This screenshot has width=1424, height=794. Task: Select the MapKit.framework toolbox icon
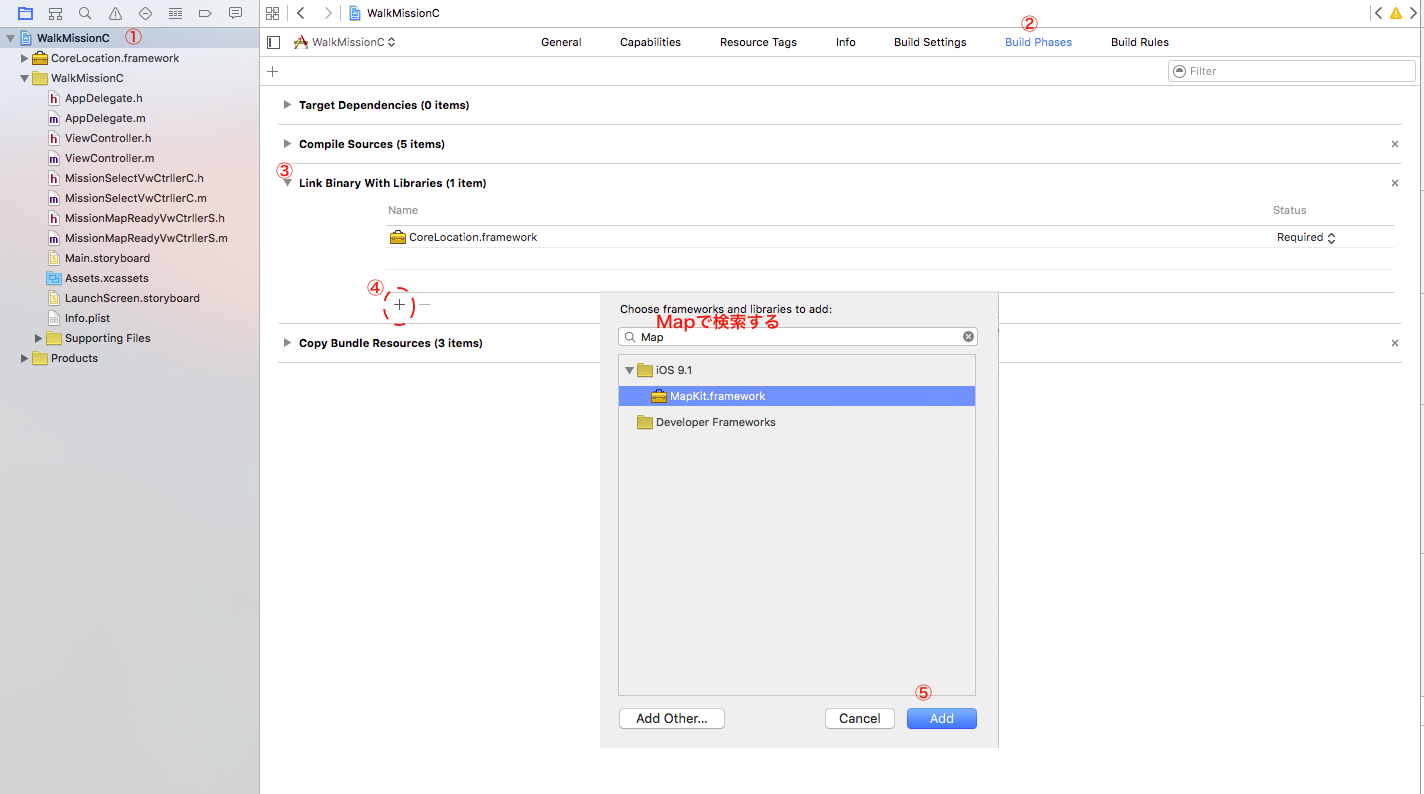point(659,396)
